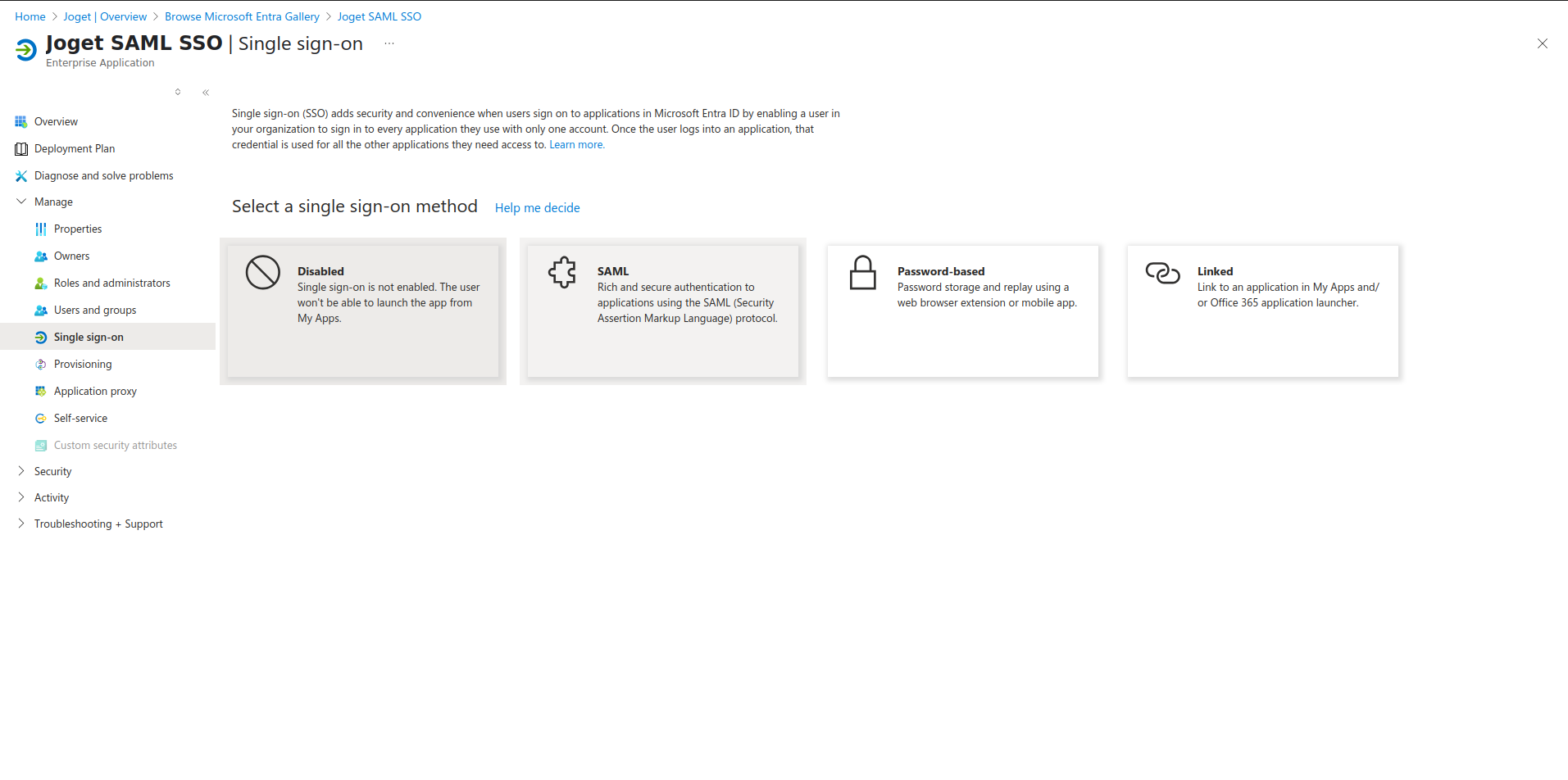The width and height of the screenshot is (1568, 780).
Task: Click the Password-based padlock icon
Action: [862, 272]
